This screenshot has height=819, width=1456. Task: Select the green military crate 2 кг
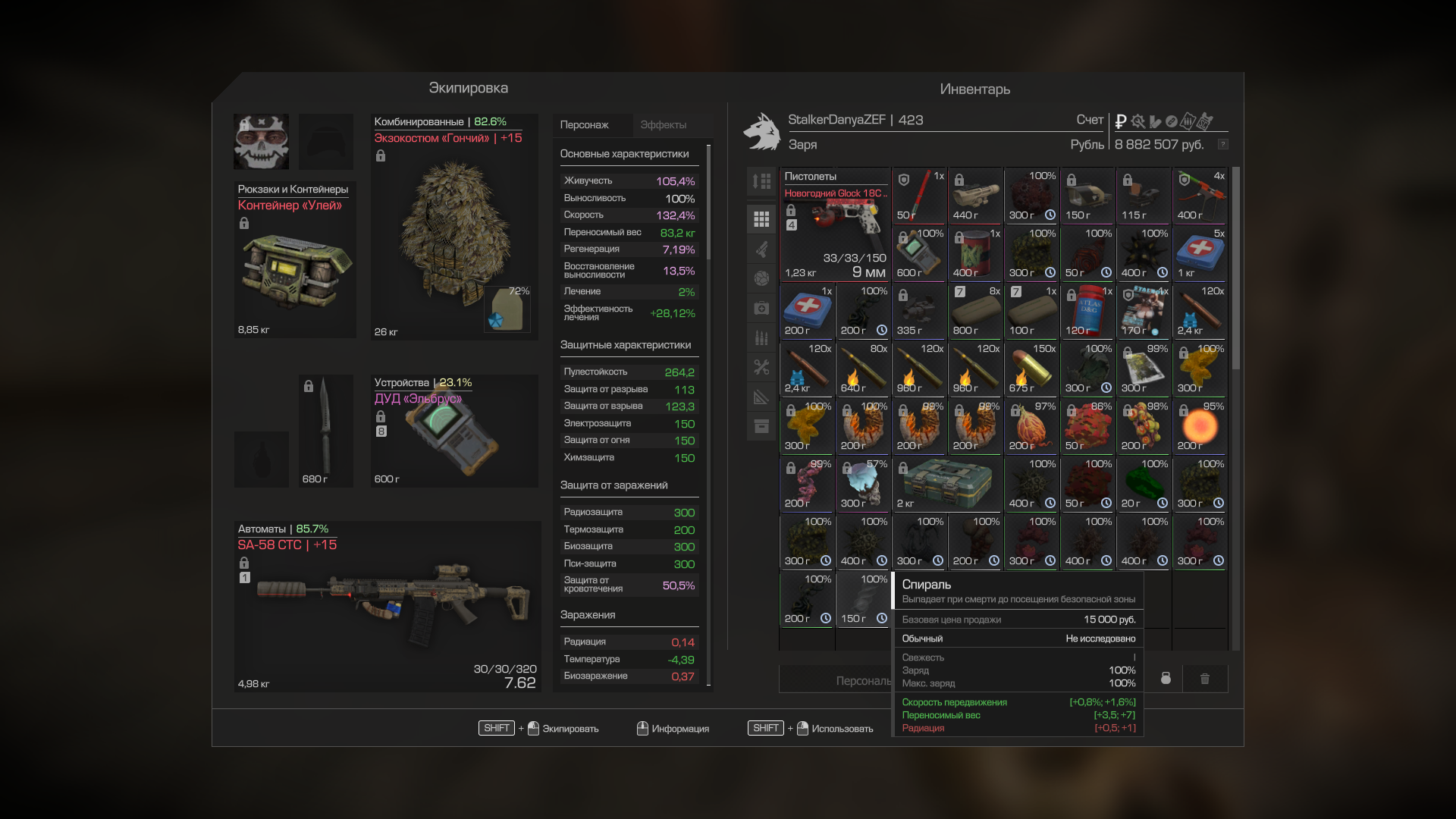tap(948, 484)
